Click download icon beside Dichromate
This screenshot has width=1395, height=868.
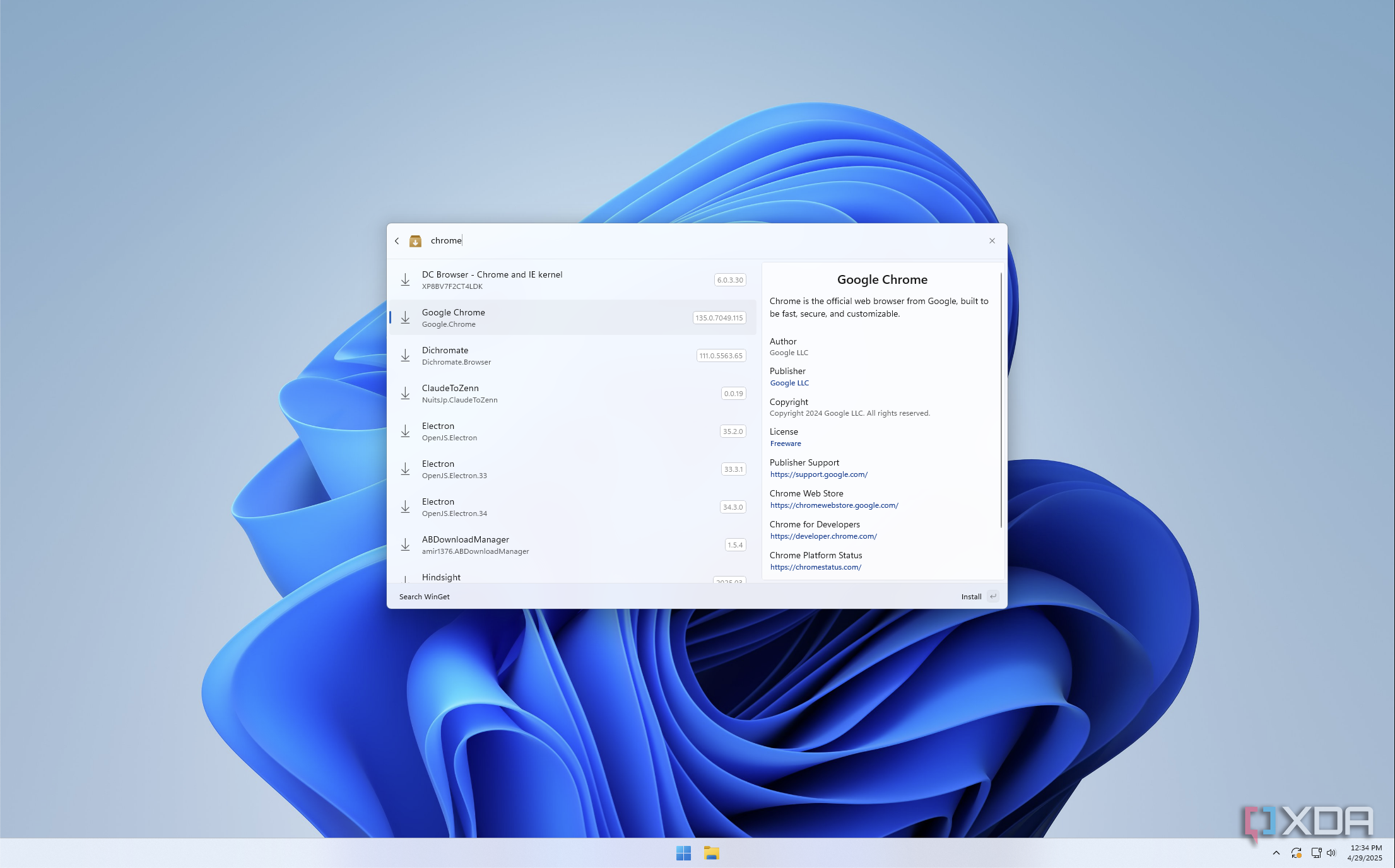click(405, 356)
